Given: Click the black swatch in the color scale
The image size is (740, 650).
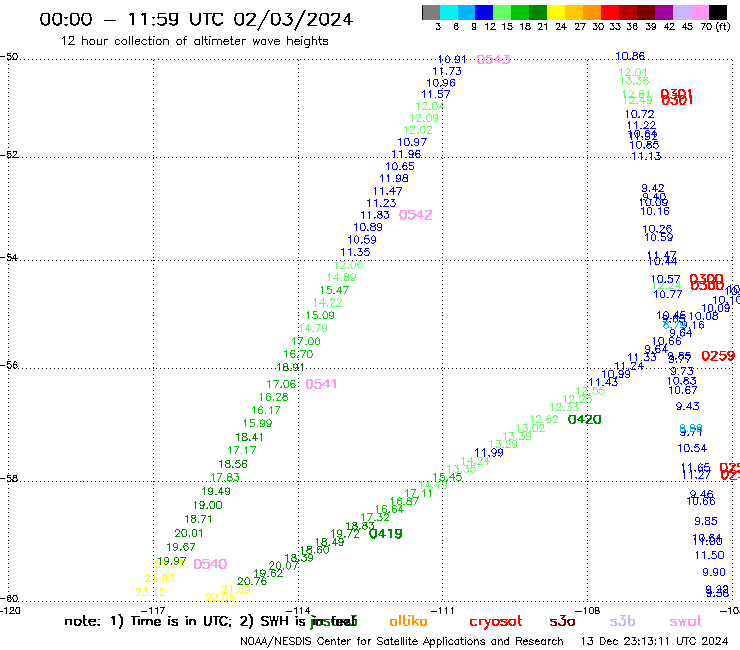Looking at the screenshot, I should tap(717, 12).
